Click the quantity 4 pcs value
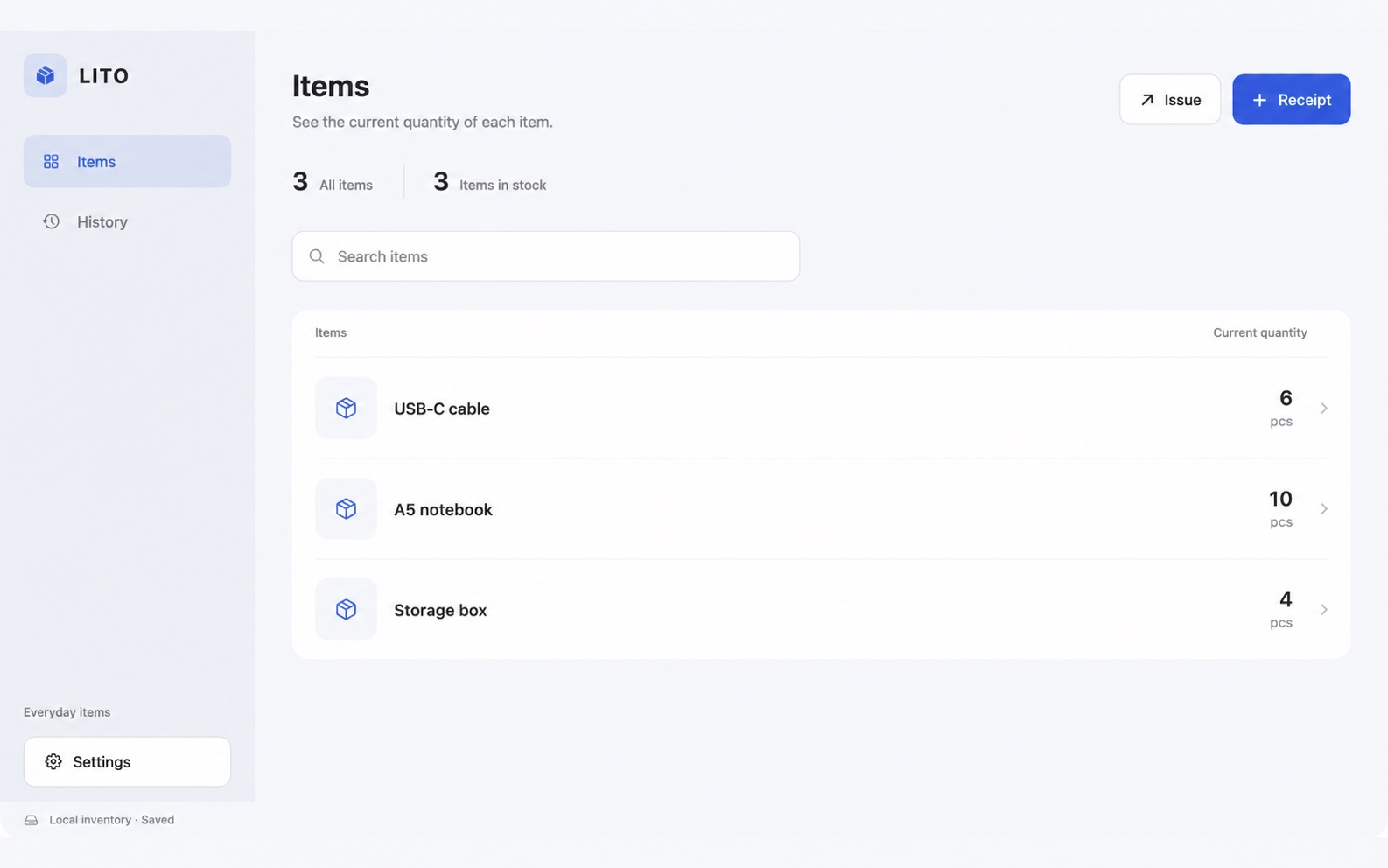The image size is (1388, 868). [x=1281, y=609]
